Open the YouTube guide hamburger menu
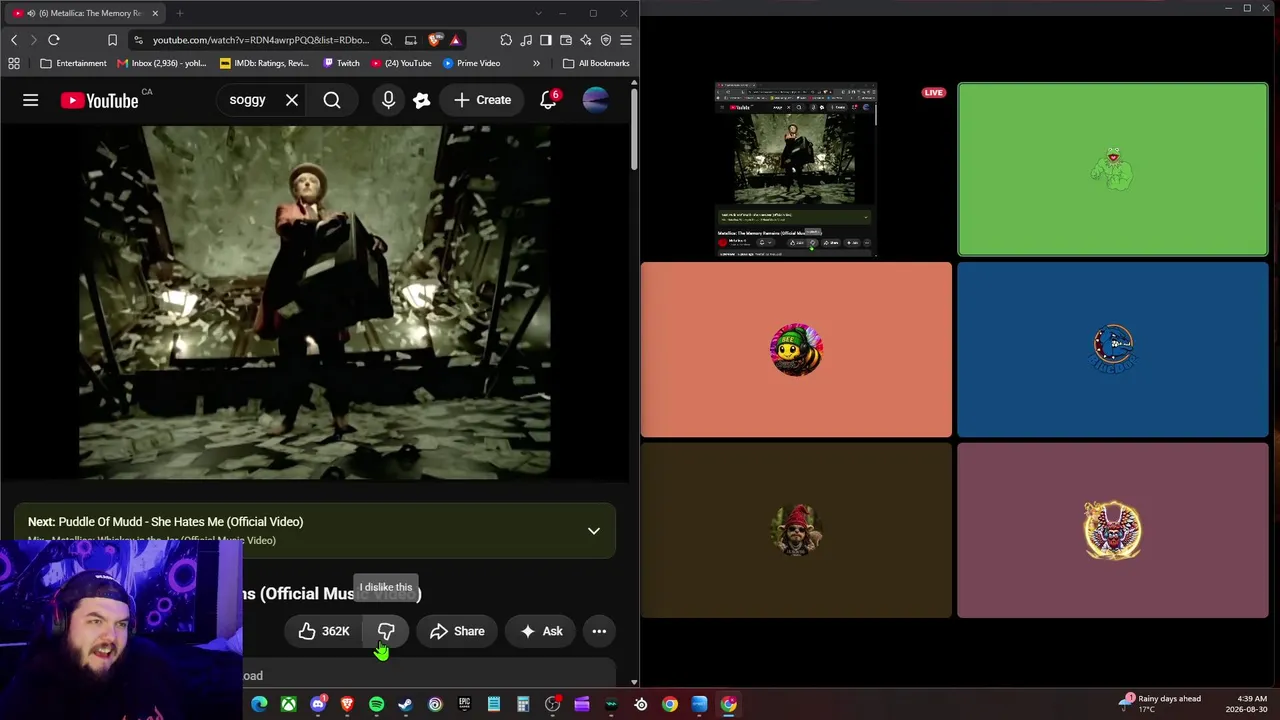The width and height of the screenshot is (1280, 720). (x=31, y=100)
